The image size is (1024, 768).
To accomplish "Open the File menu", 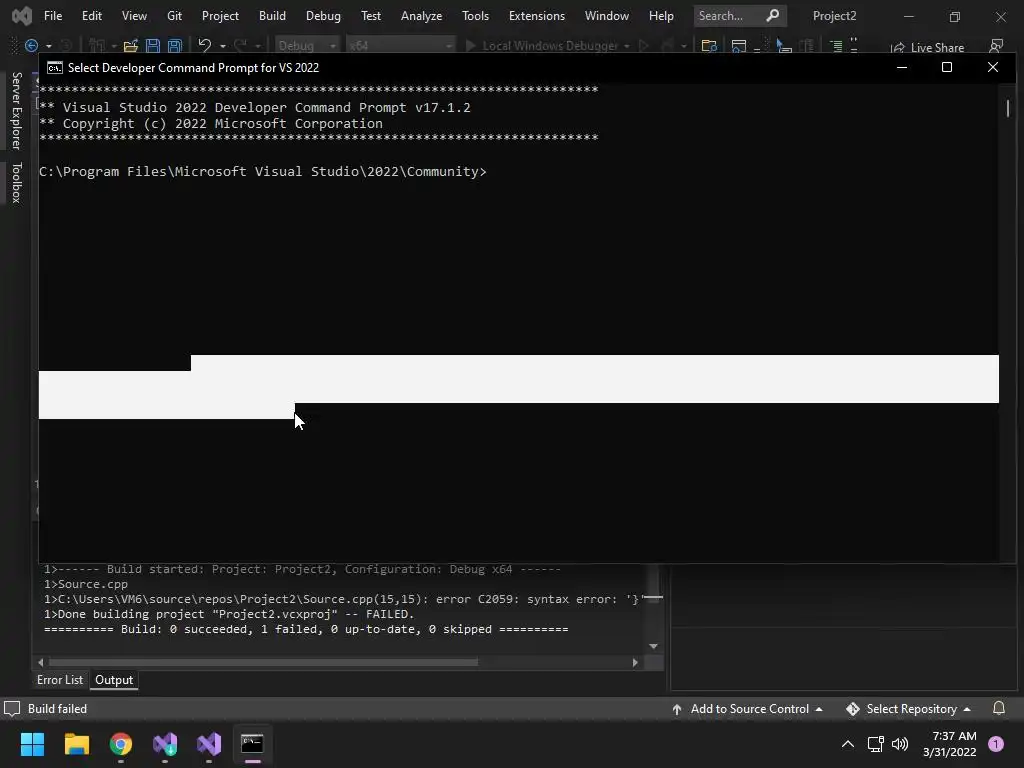I will (x=53, y=16).
